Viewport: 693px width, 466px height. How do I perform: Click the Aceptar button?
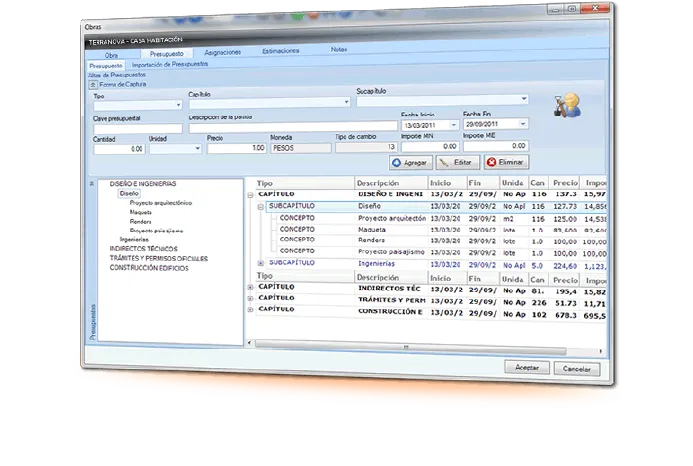coord(527,367)
